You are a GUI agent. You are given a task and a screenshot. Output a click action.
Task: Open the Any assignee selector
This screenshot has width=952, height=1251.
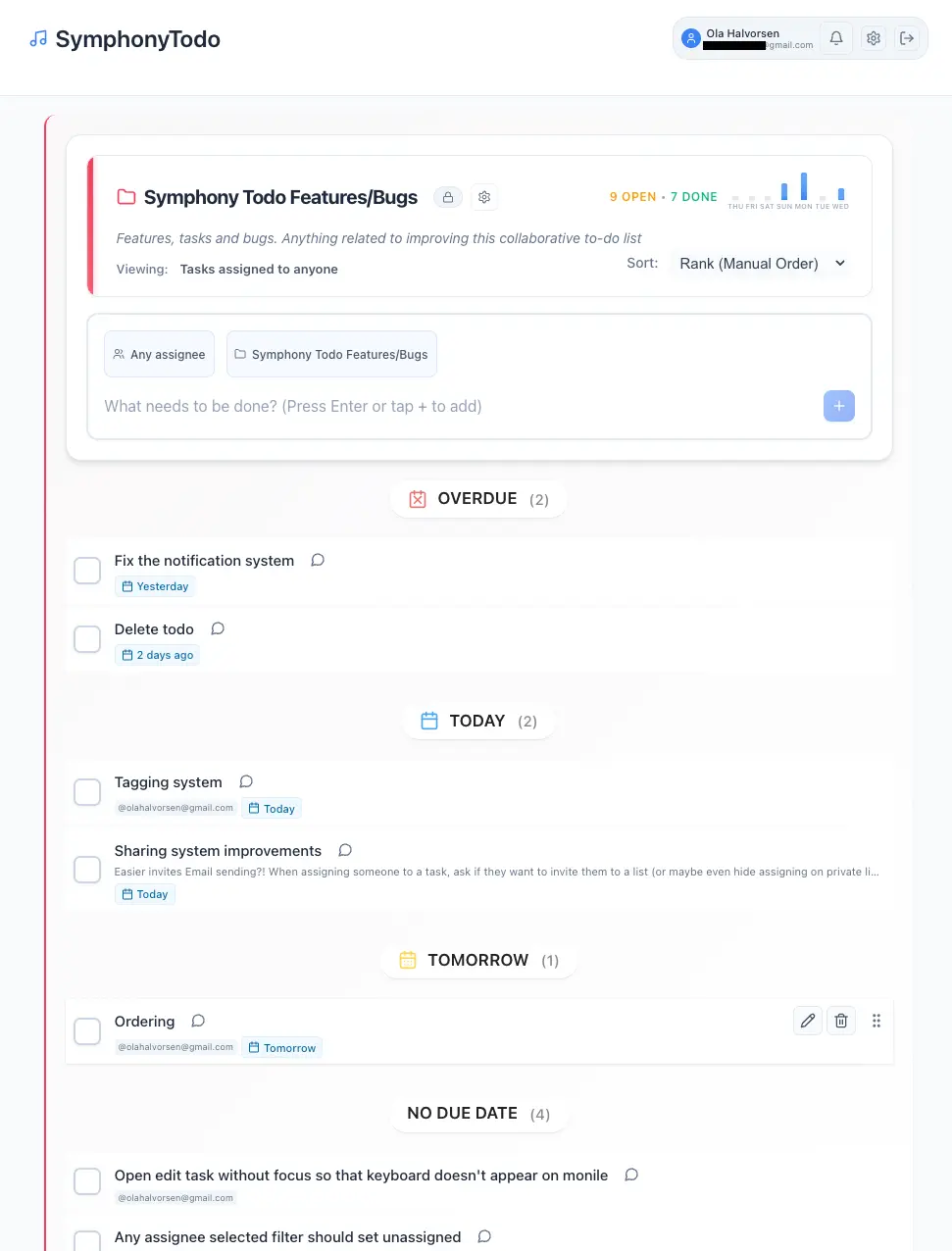(x=159, y=354)
